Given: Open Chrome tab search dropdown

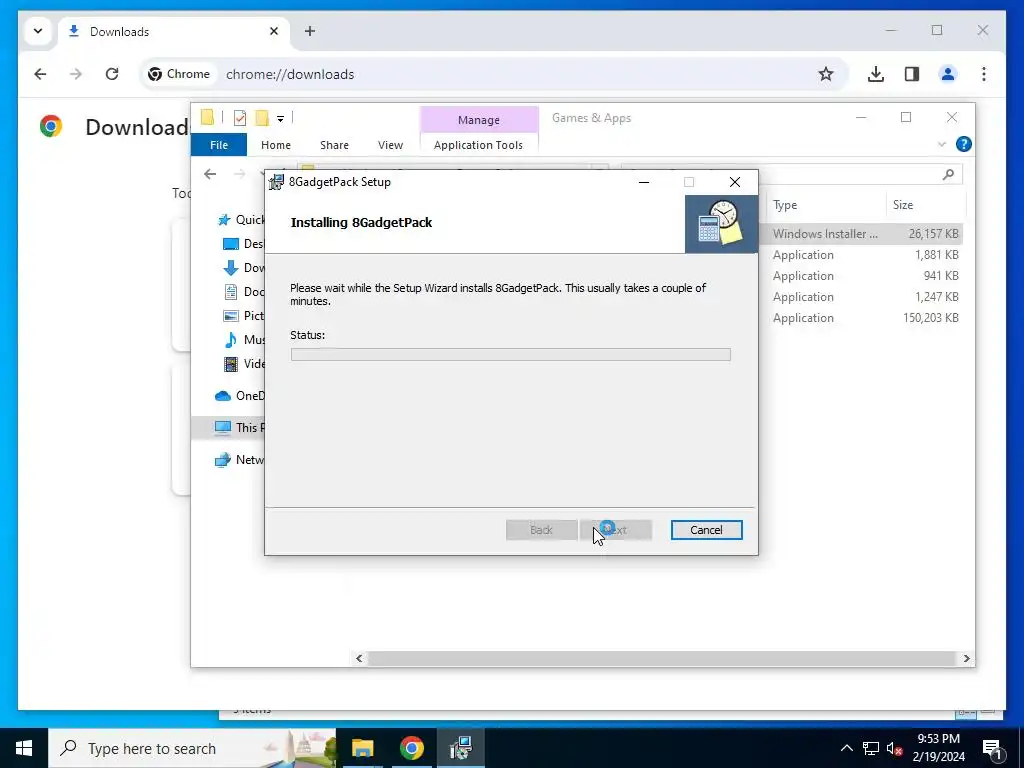Looking at the screenshot, I should pyautogui.click(x=38, y=31).
